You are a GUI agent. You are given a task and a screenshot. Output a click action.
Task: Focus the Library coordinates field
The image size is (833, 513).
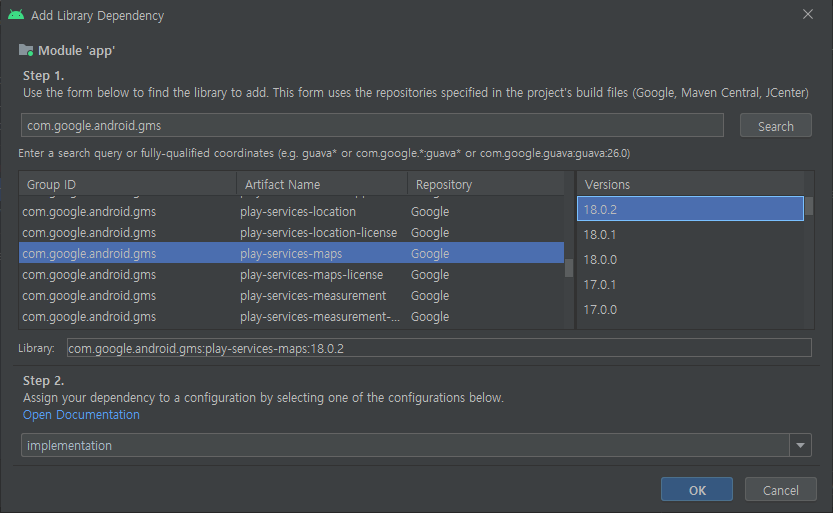pyautogui.click(x=439, y=348)
